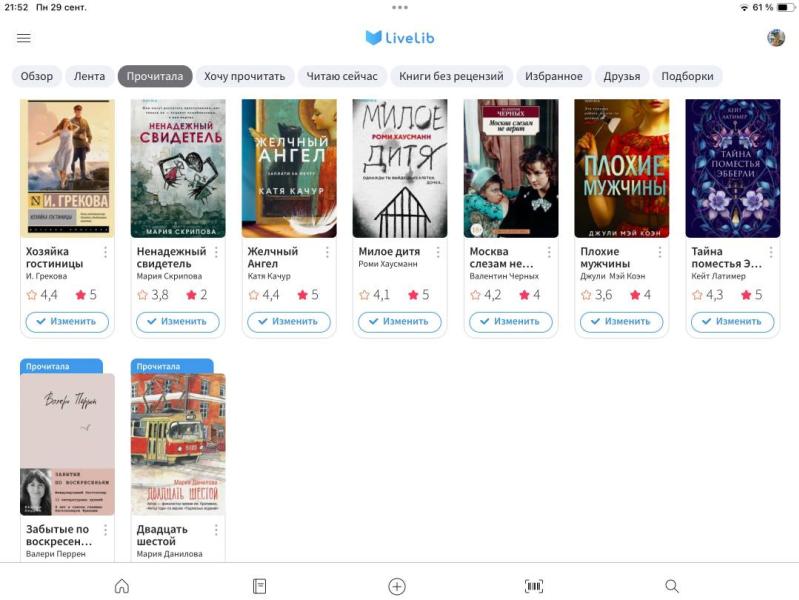Tap the LiveLib logo
The width and height of the screenshot is (799, 600).
coord(400,38)
